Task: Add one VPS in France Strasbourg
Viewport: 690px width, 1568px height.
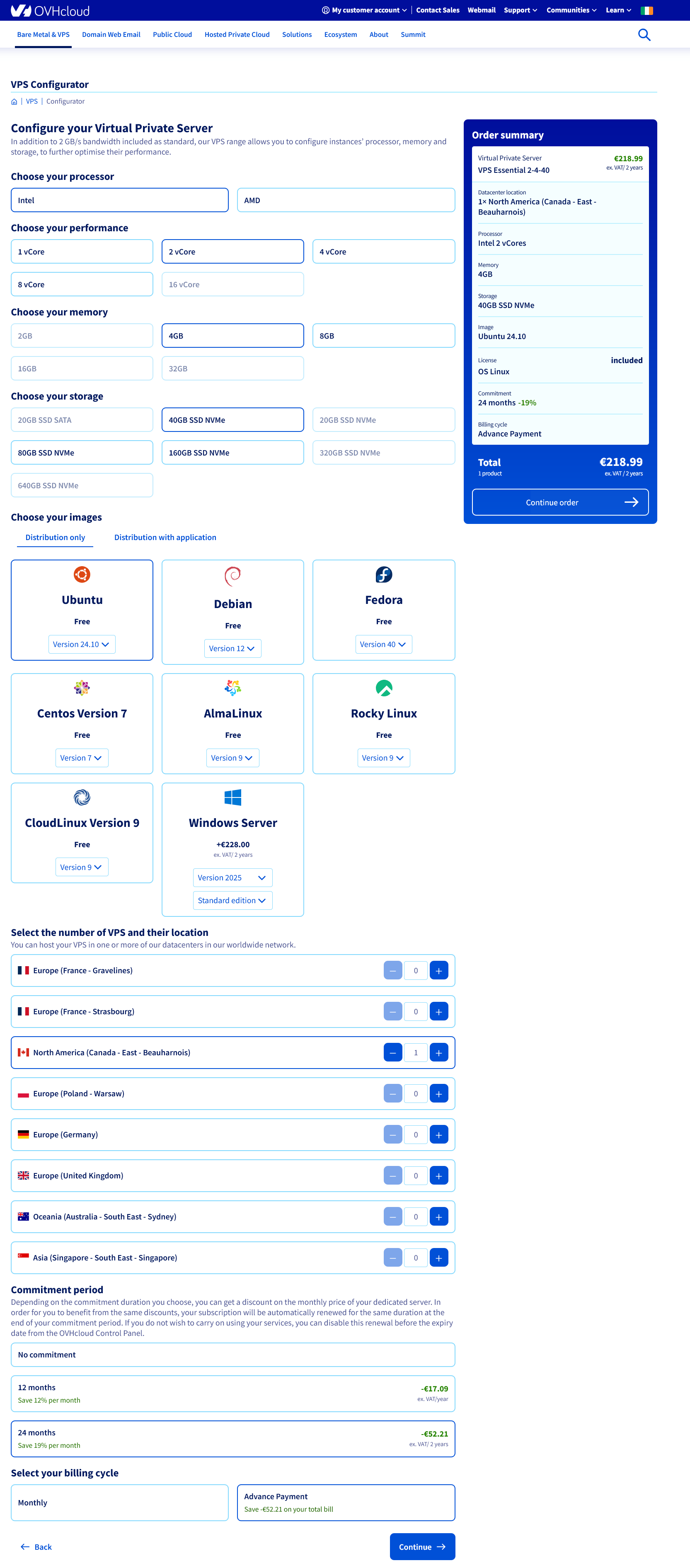Action: point(439,1012)
